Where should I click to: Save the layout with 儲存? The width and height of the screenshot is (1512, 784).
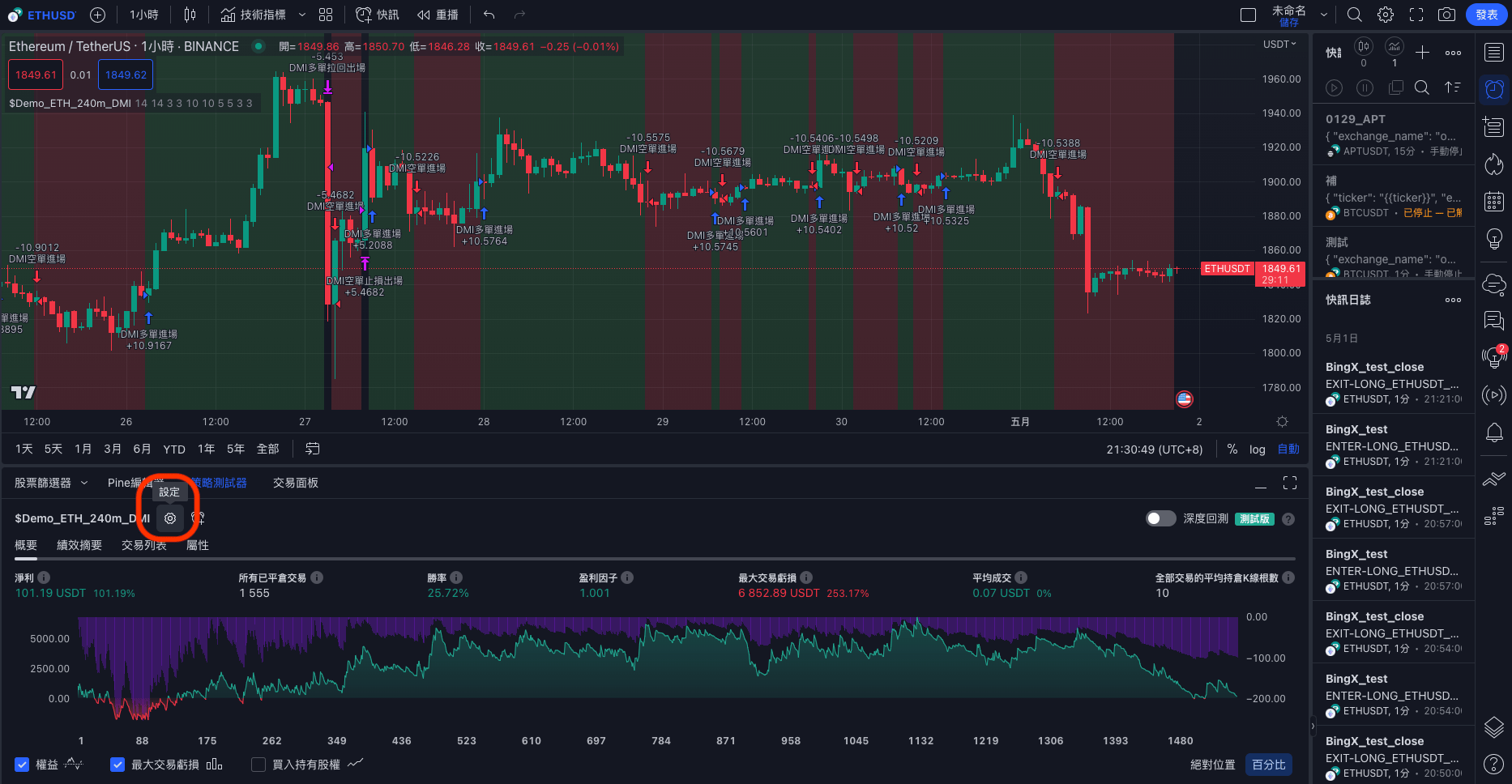click(x=1289, y=23)
